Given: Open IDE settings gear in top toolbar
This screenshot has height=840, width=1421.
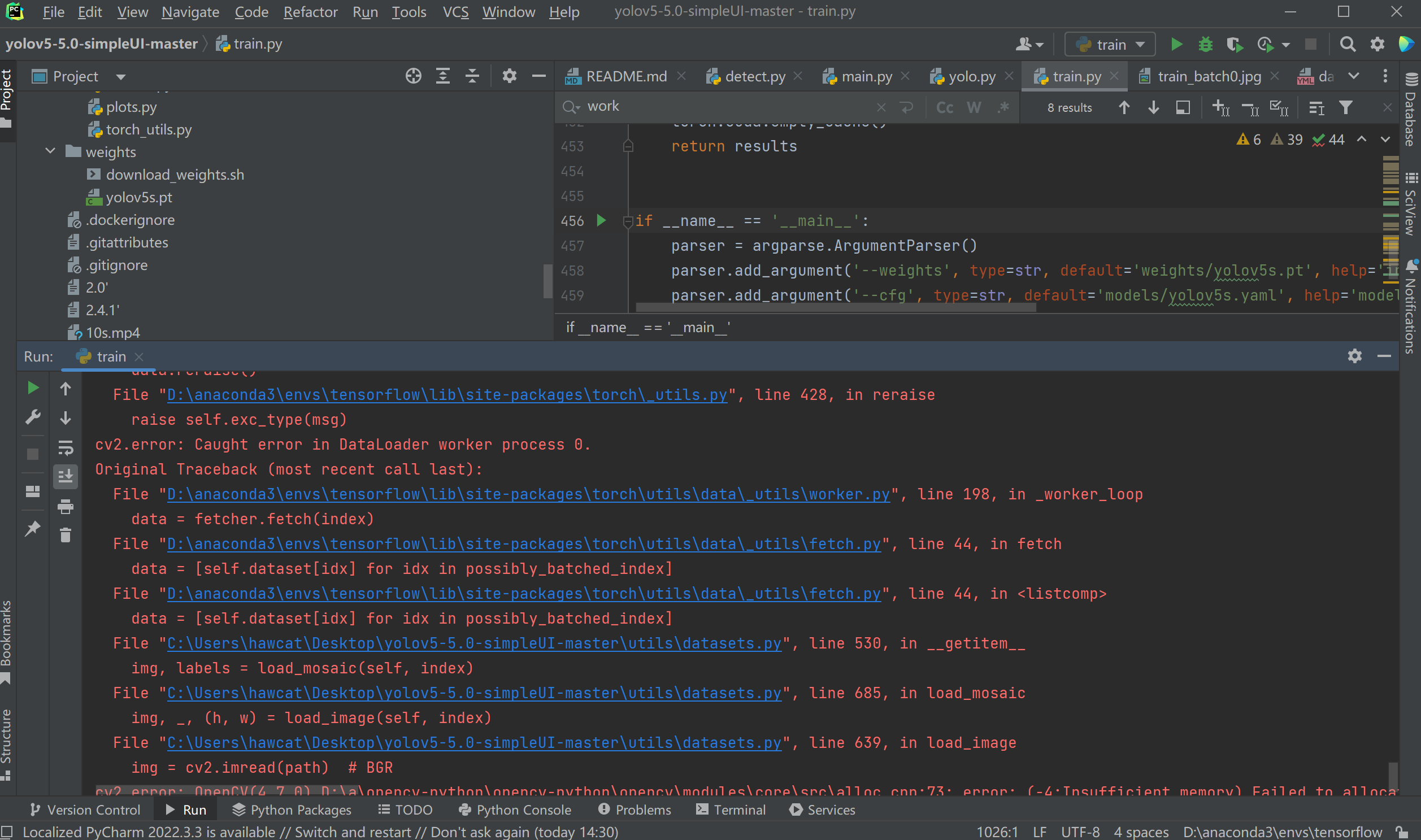Looking at the screenshot, I should 1377,44.
